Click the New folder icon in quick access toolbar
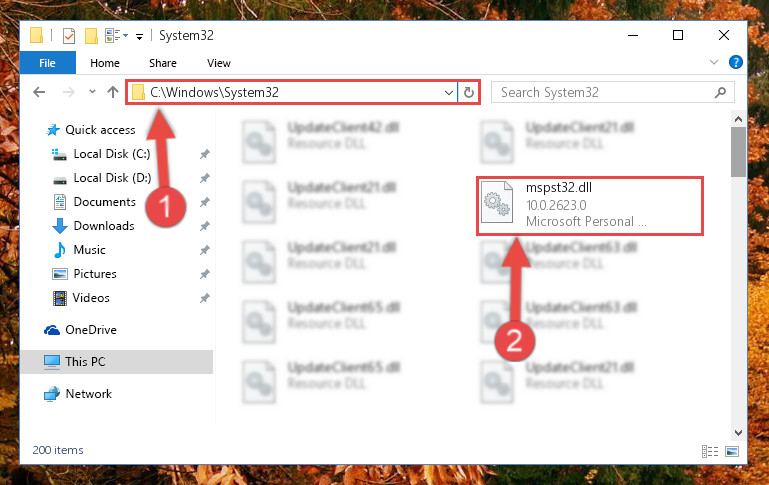769x485 pixels. (x=91, y=36)
